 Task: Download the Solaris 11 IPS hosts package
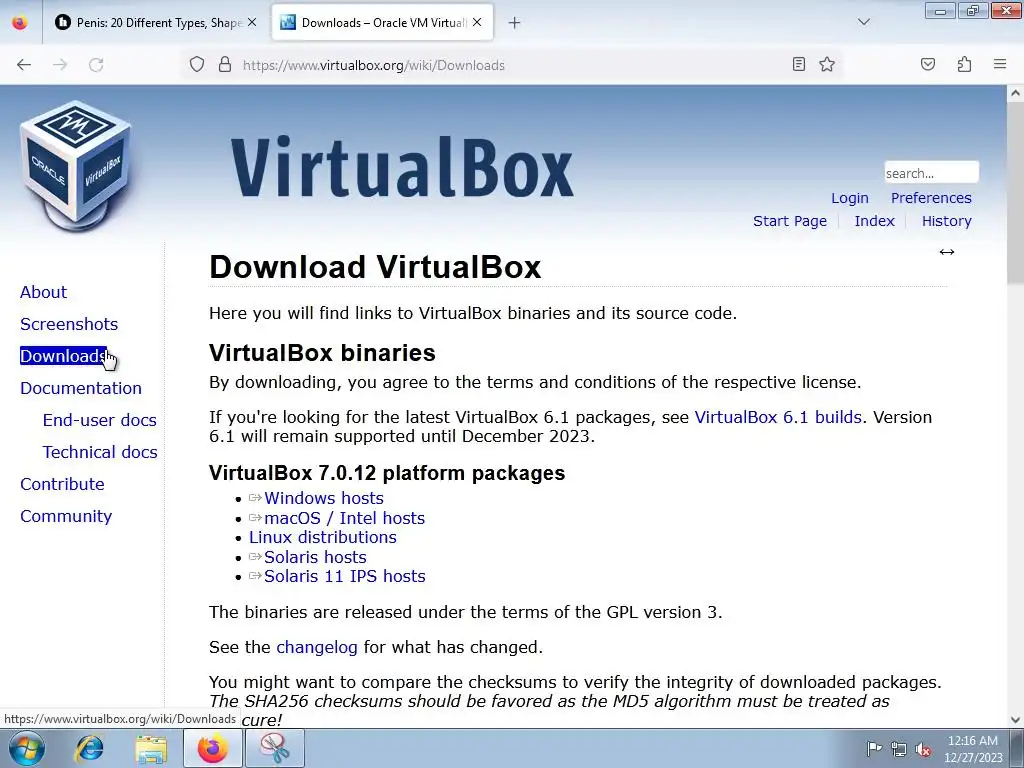pos(344,576)
